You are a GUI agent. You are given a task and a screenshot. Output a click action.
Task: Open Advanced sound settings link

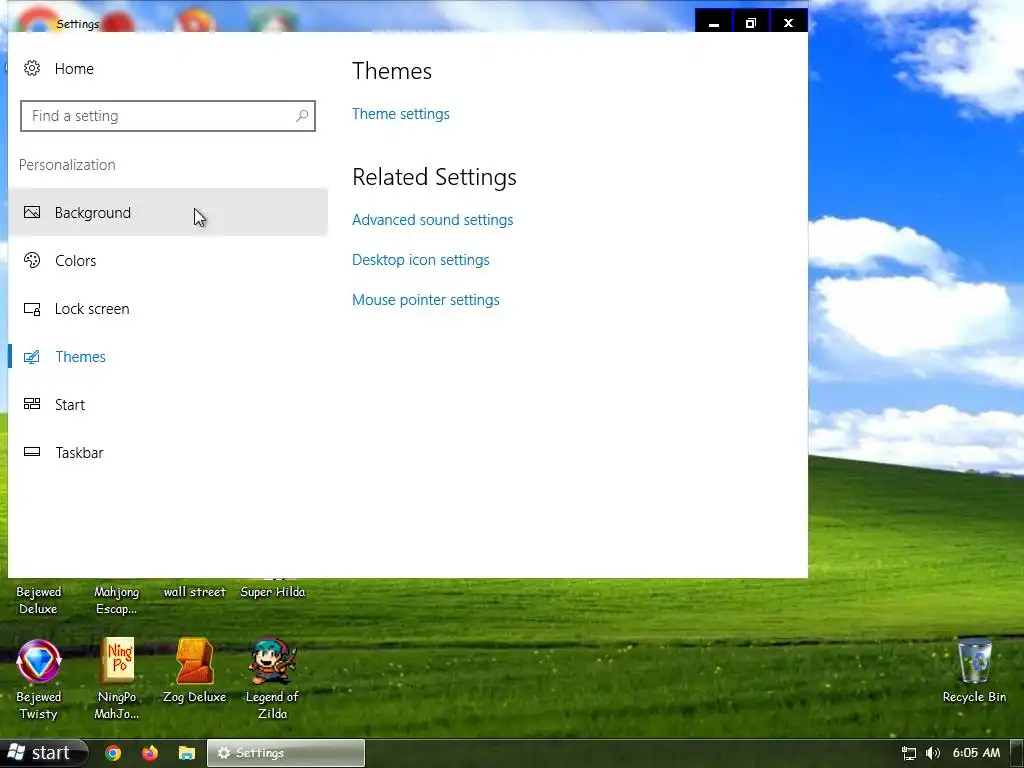pyautogui.click(x=432, y=220)
